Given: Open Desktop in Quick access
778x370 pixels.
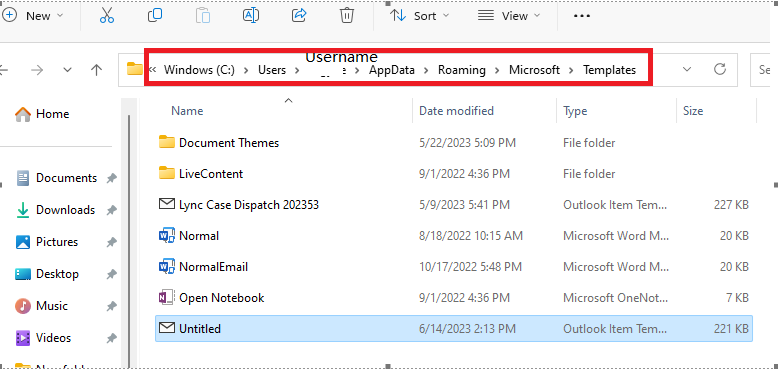Looking at the screenshot, I should click(x=47, y=274).
